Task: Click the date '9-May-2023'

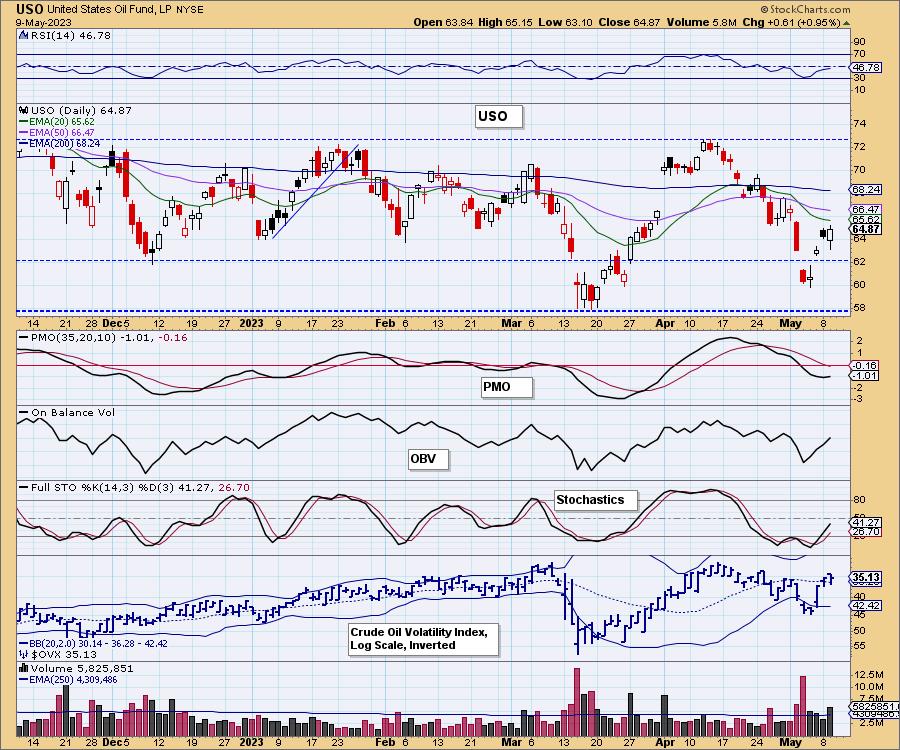Action: tap(44, 22)
